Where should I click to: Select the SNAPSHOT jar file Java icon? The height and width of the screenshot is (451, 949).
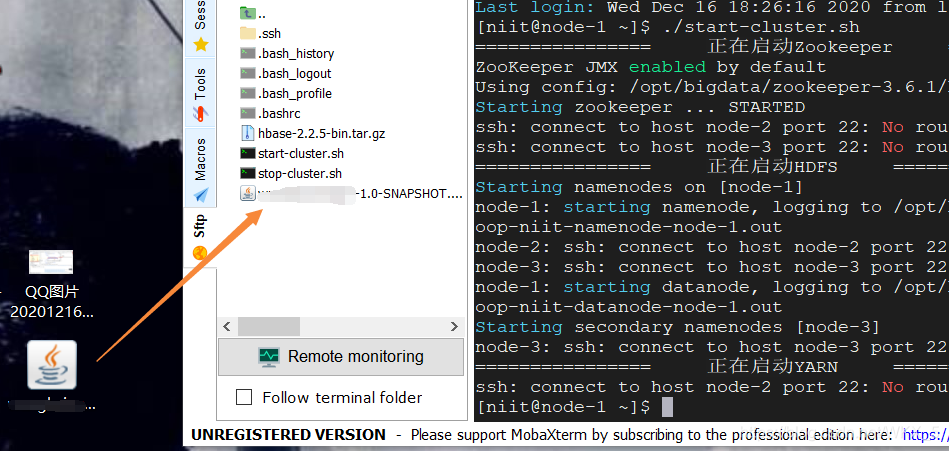tap(248, 193)
